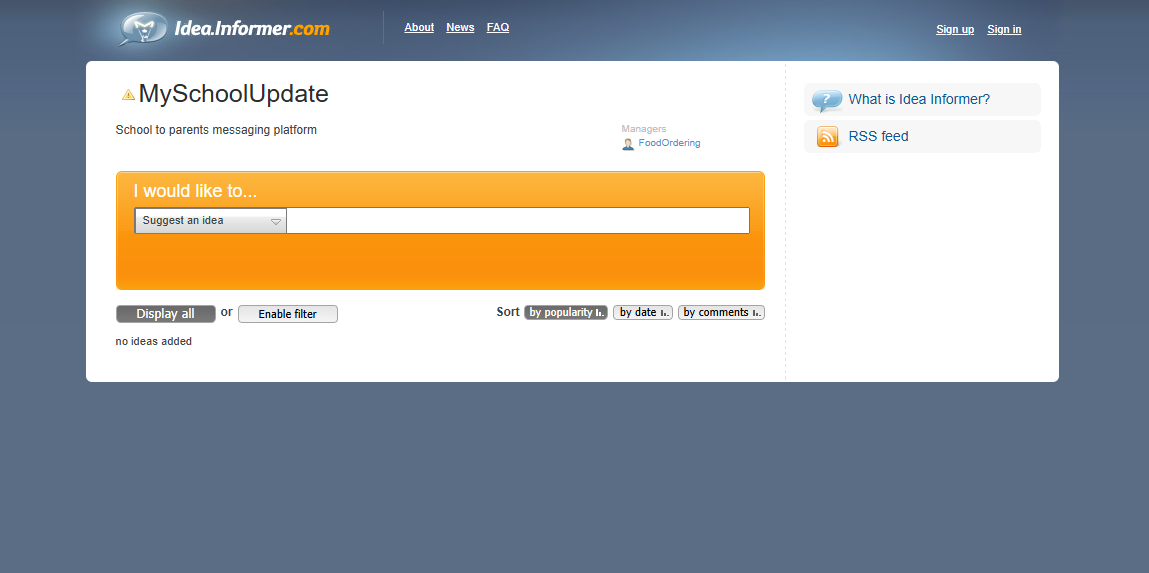This screenshot has height=573, width=1149.
Task: Click the I would like to... heading
Action: tap(195, 191)
